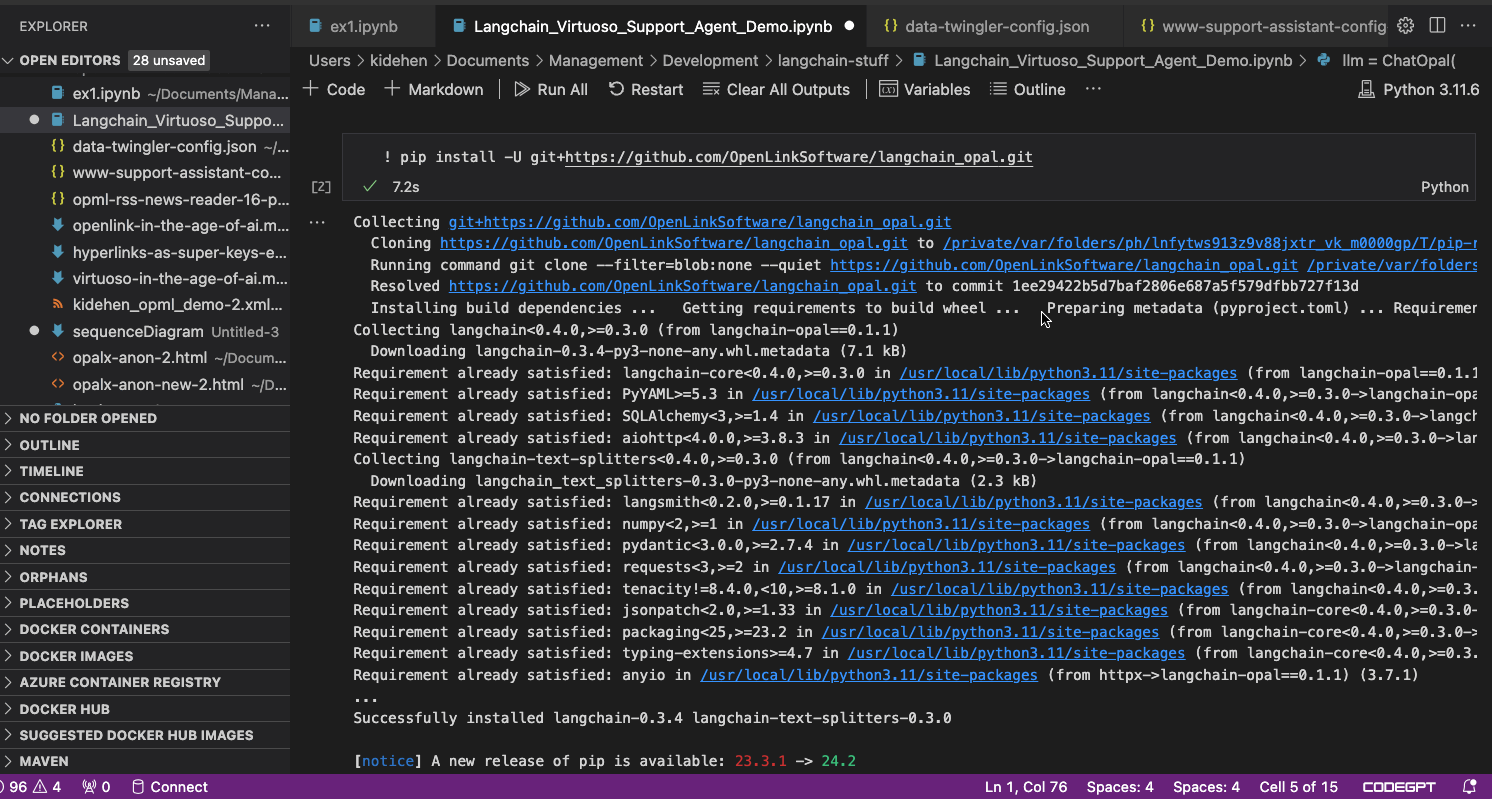Open kidehen_opml_demo-2.xml entry
This screenshot has height=799, width=1492.
click(x=145, y=304)
